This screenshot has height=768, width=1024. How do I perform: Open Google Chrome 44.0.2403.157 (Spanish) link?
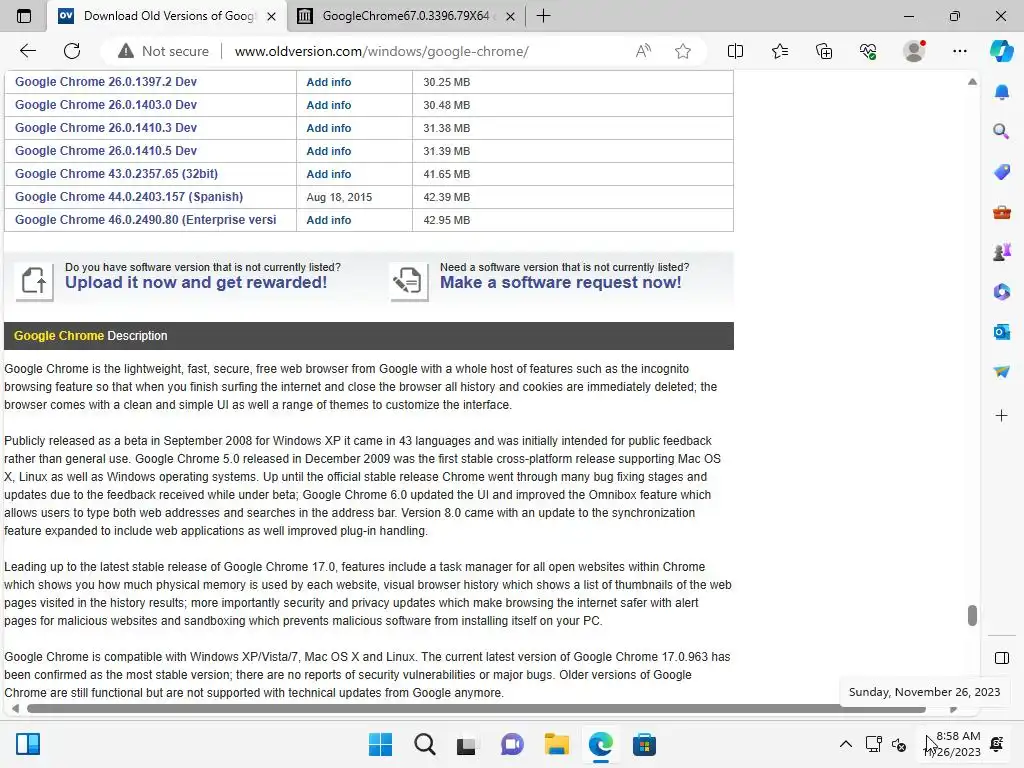point(129,197)
